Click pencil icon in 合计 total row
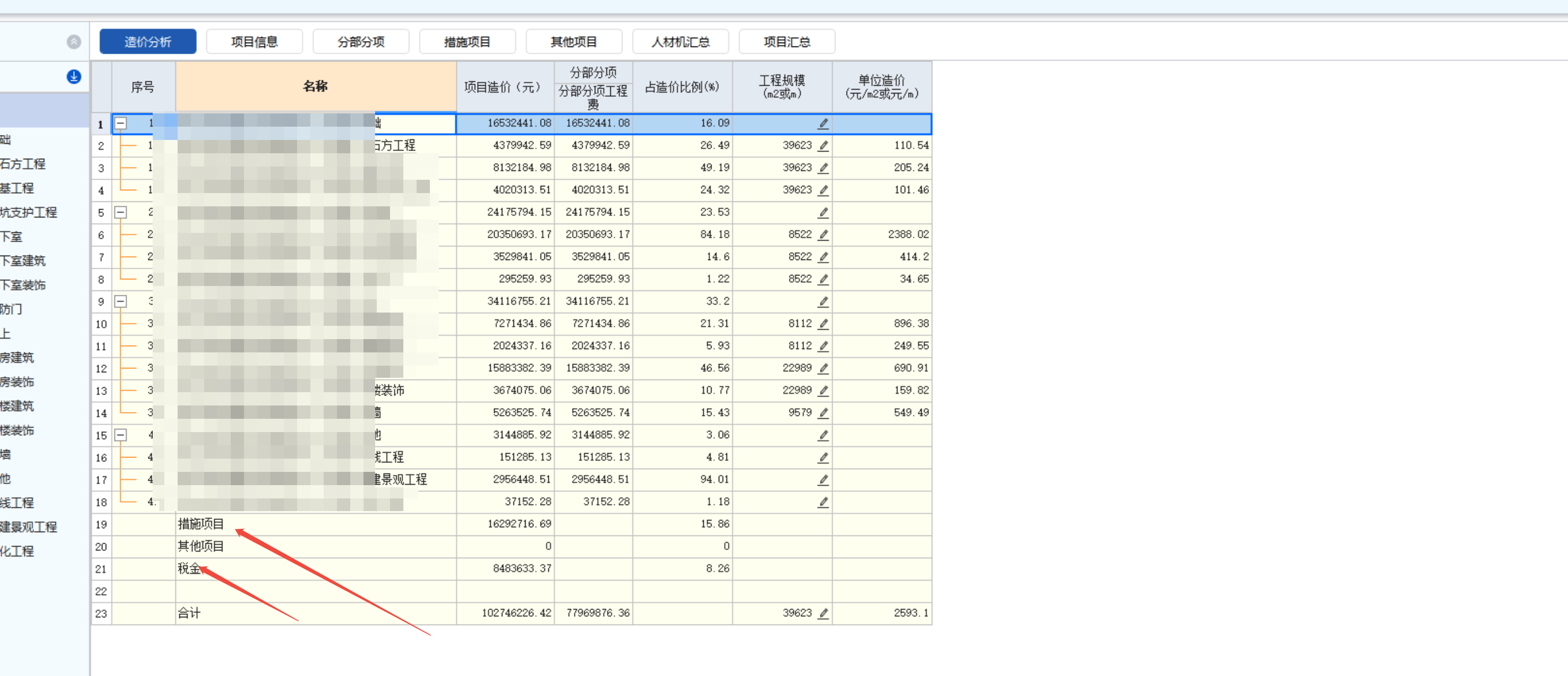 point(823,613)
